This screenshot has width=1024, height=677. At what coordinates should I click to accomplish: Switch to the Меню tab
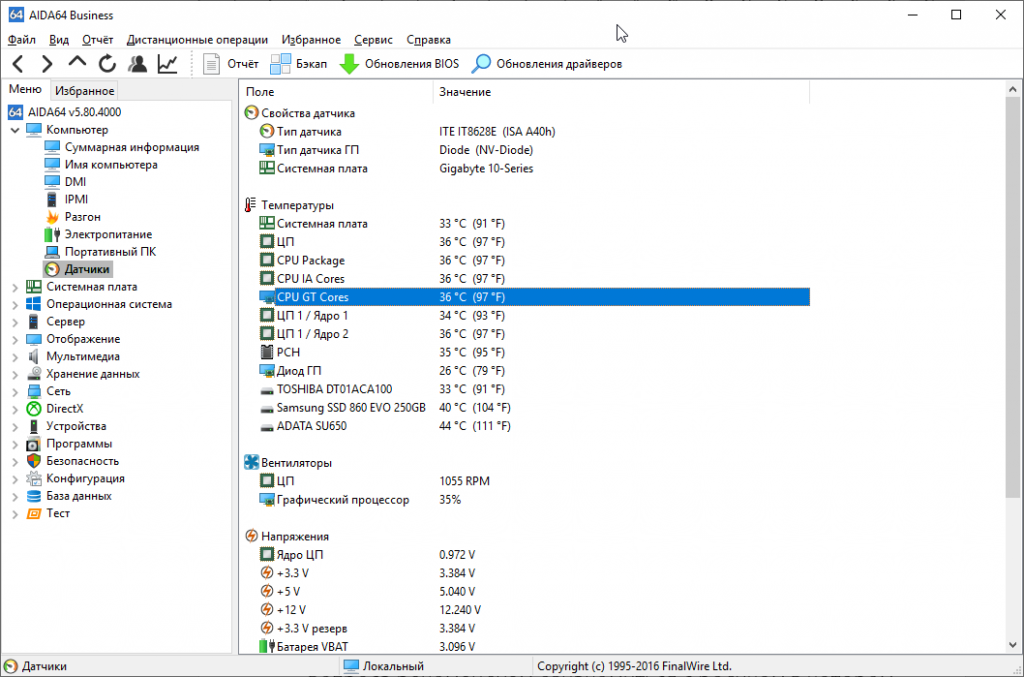pos(25,89)
